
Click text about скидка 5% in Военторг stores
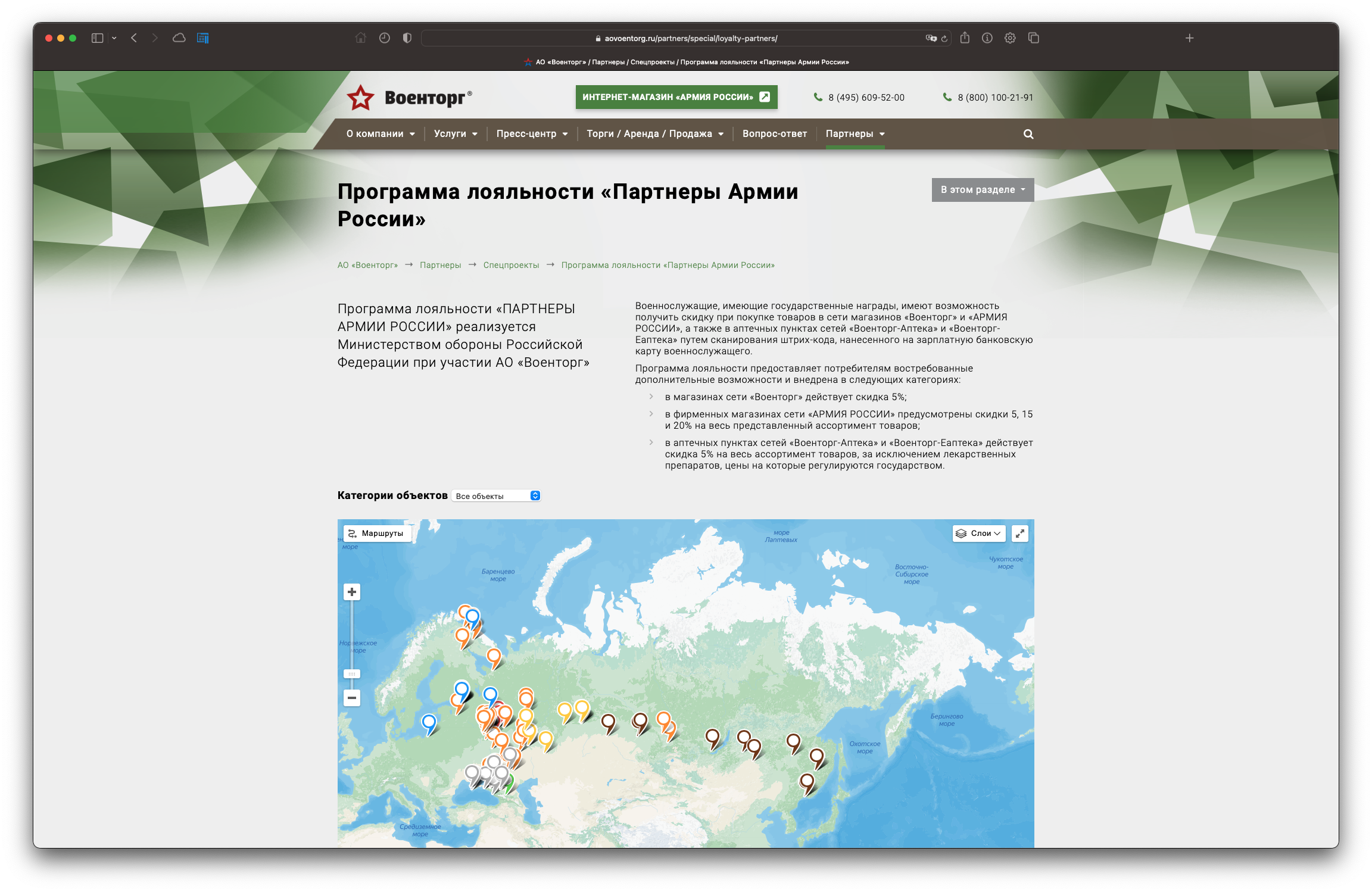(x=786, y=397)
